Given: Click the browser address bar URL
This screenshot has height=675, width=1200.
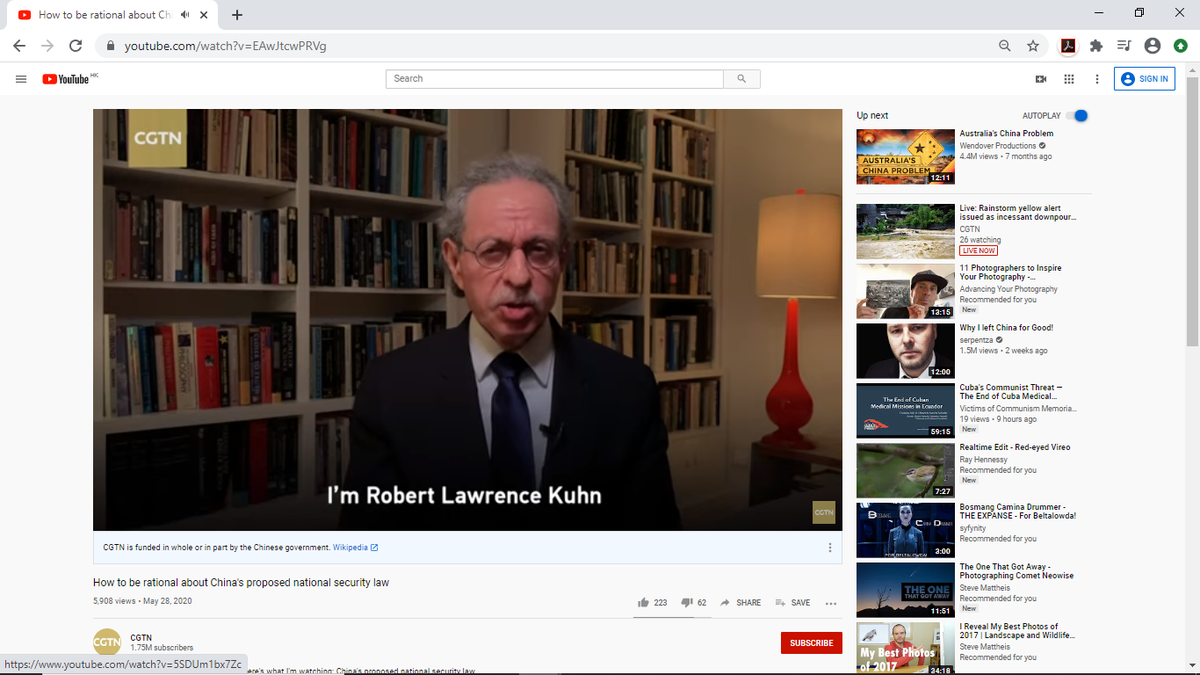Looking at the screenshot, I should click(x=226, y=46).
